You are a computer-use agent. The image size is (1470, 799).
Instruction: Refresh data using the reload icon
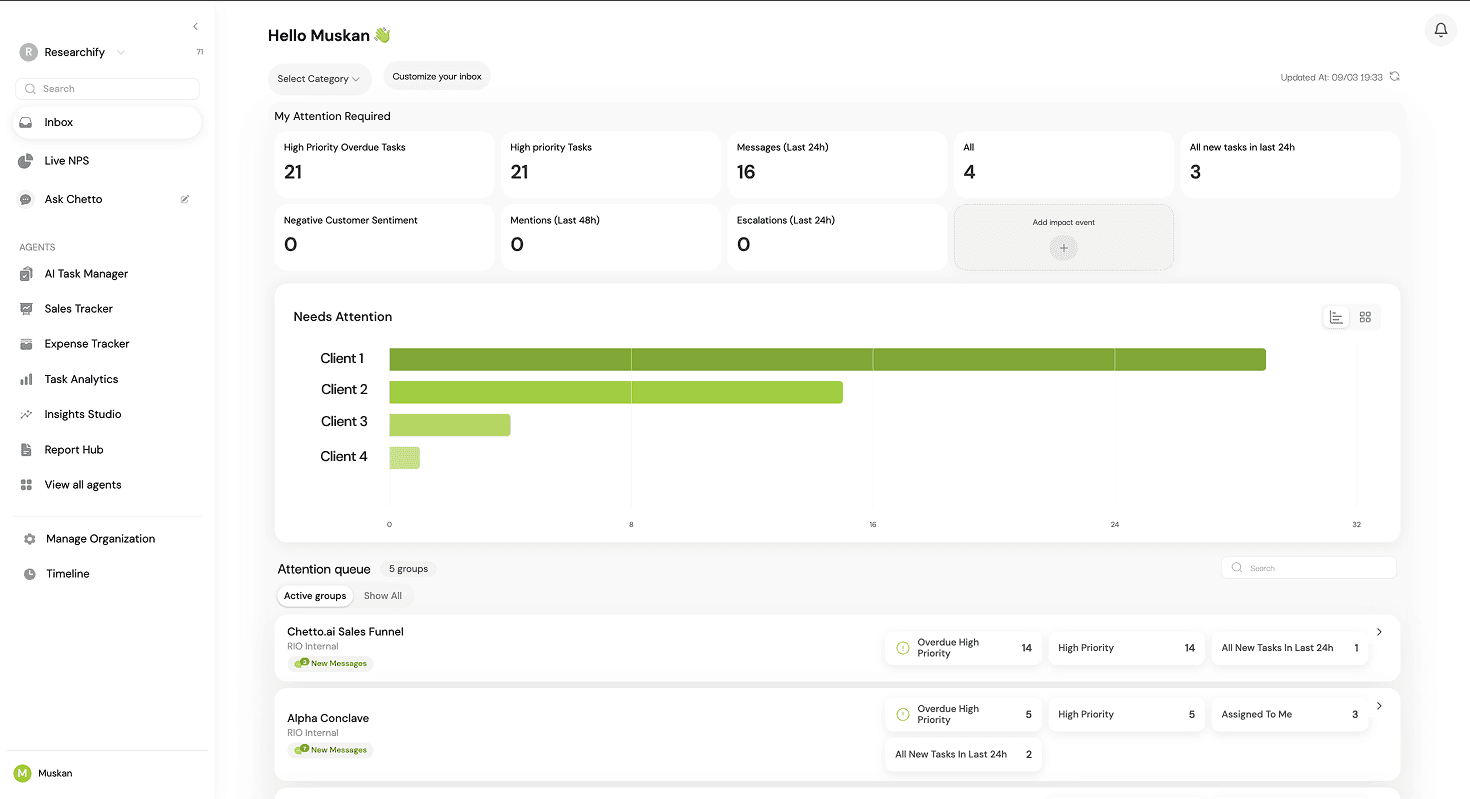1395,76
